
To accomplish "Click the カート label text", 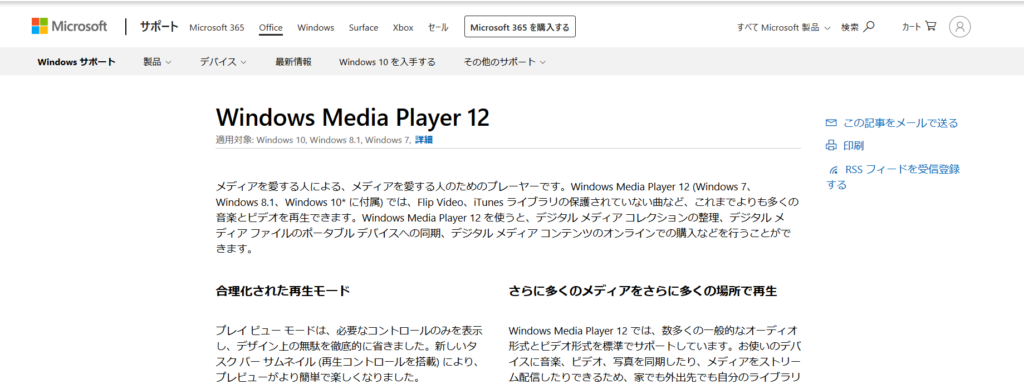I will (x=911, y=27).
